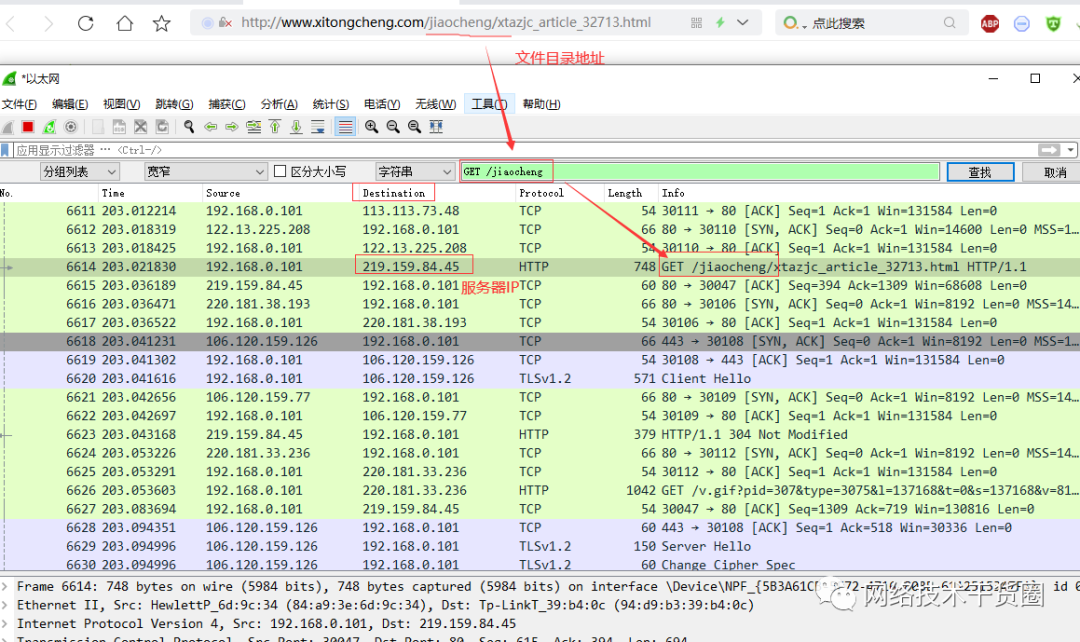1080x642 pixels.
Task: Click the open capture file toolbar icon
Action: point(98,127)
